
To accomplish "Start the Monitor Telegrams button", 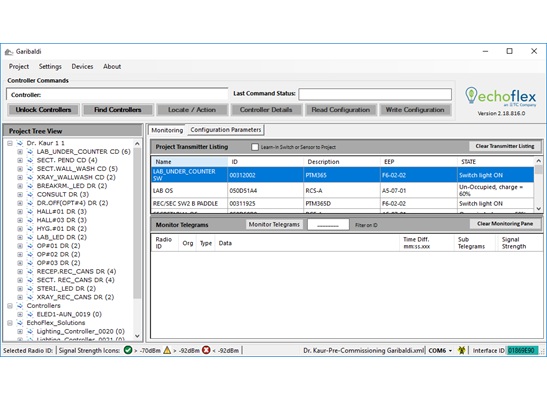I will pyautogui.click(x=274, y=225).
